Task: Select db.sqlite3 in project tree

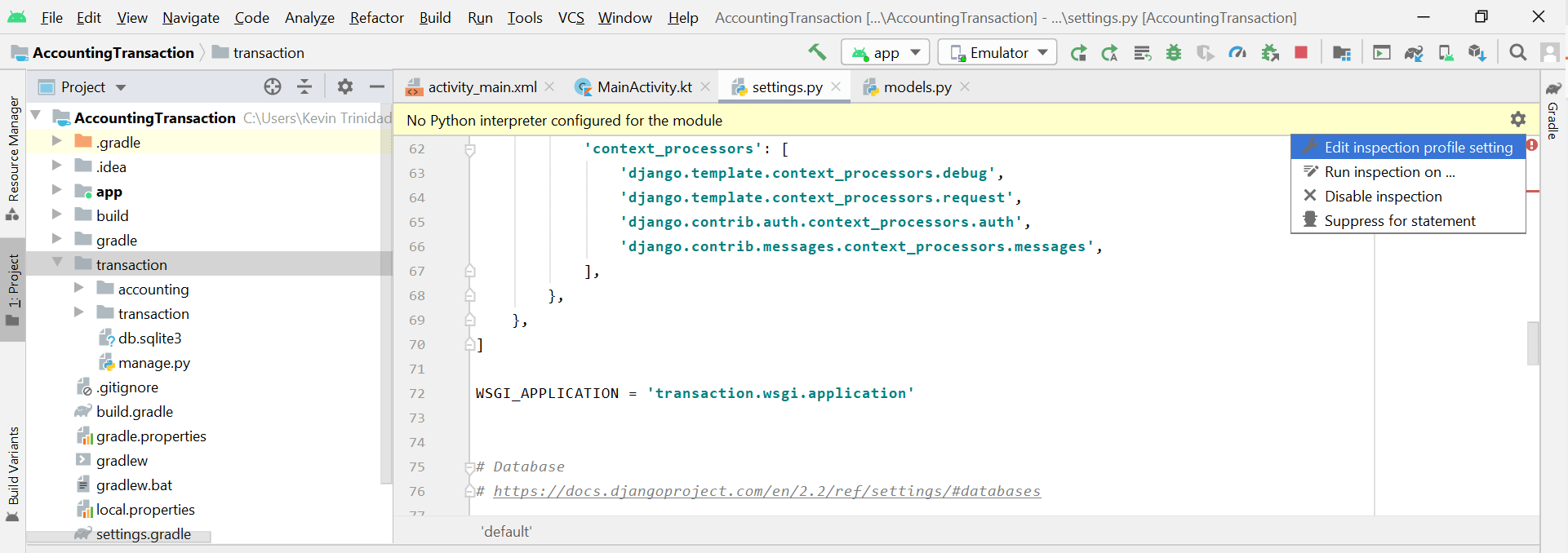Action: coord(149,338)
